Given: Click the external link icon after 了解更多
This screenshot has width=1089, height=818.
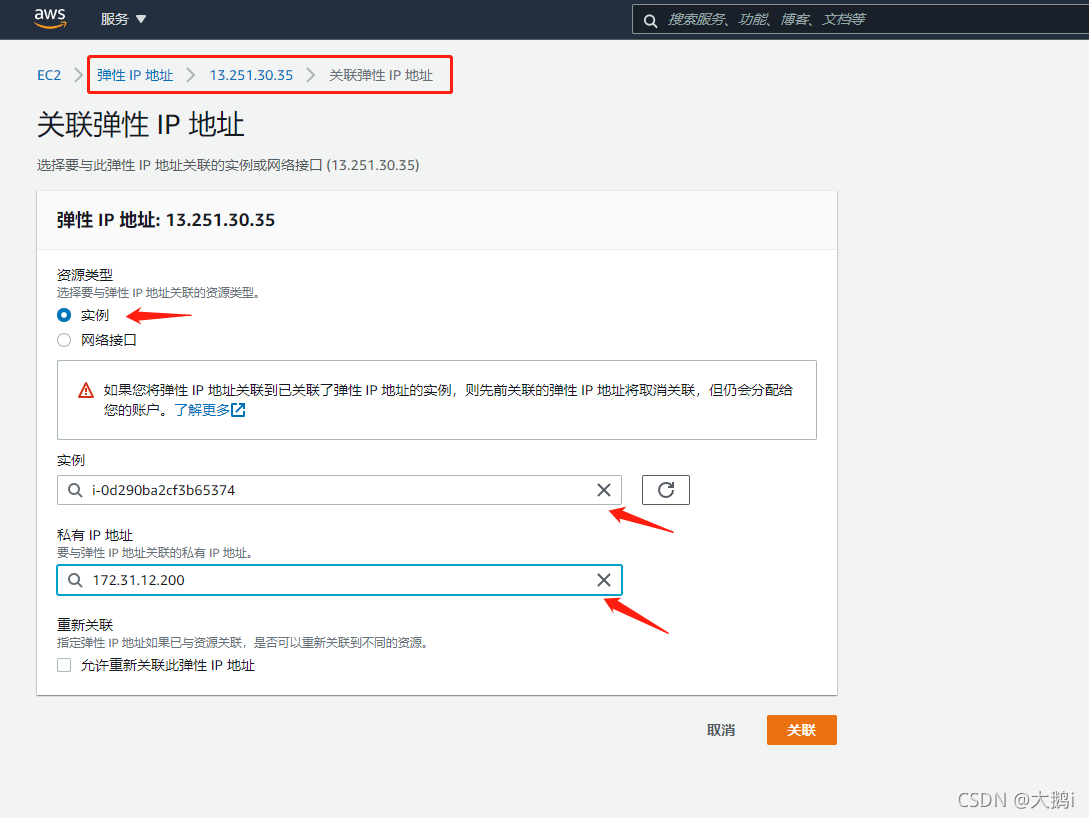Looking at the screenshot, I should point(238,410).
